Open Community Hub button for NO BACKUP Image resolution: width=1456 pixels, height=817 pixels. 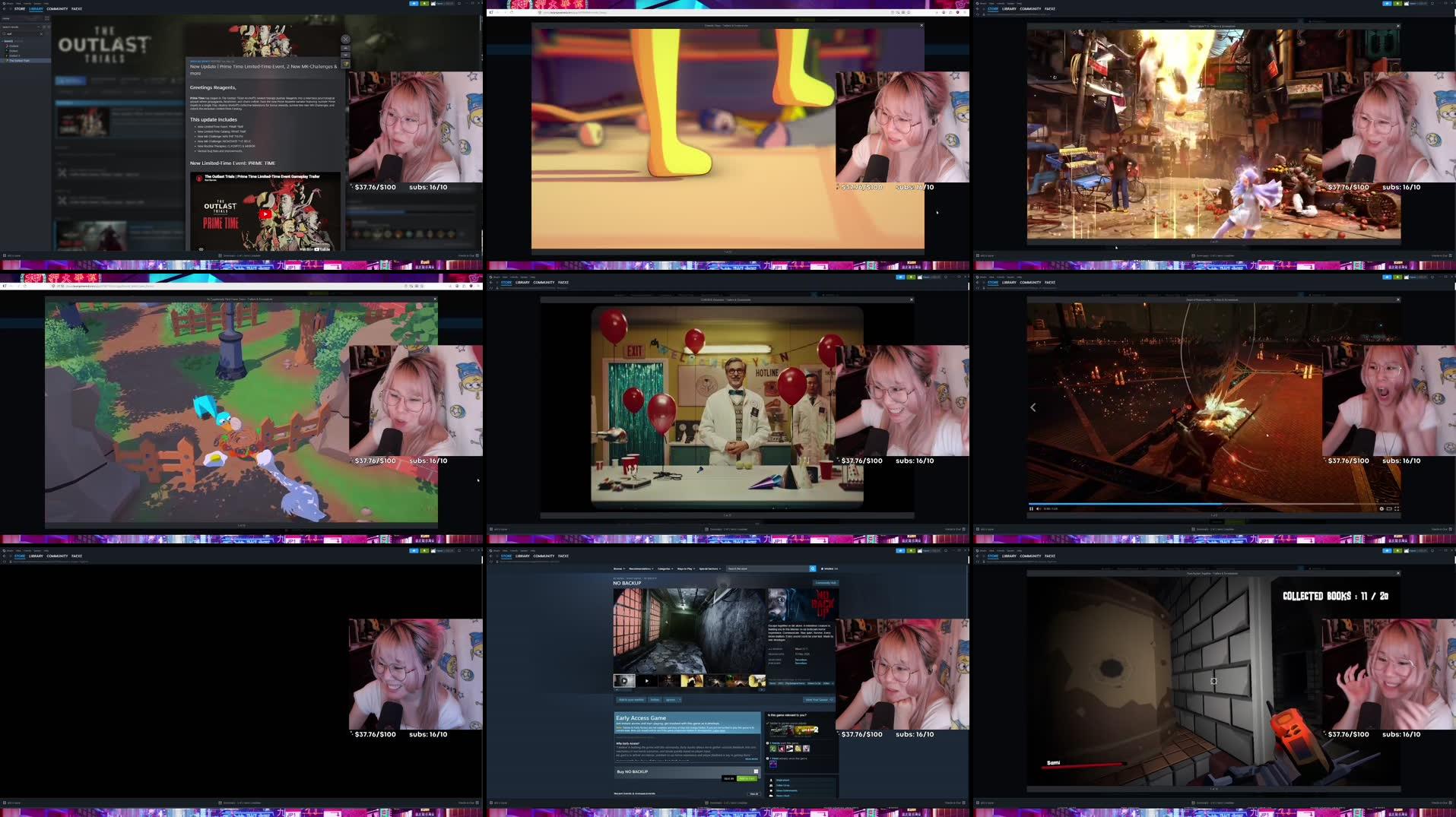pyautogui.click(x=826, y=583)
